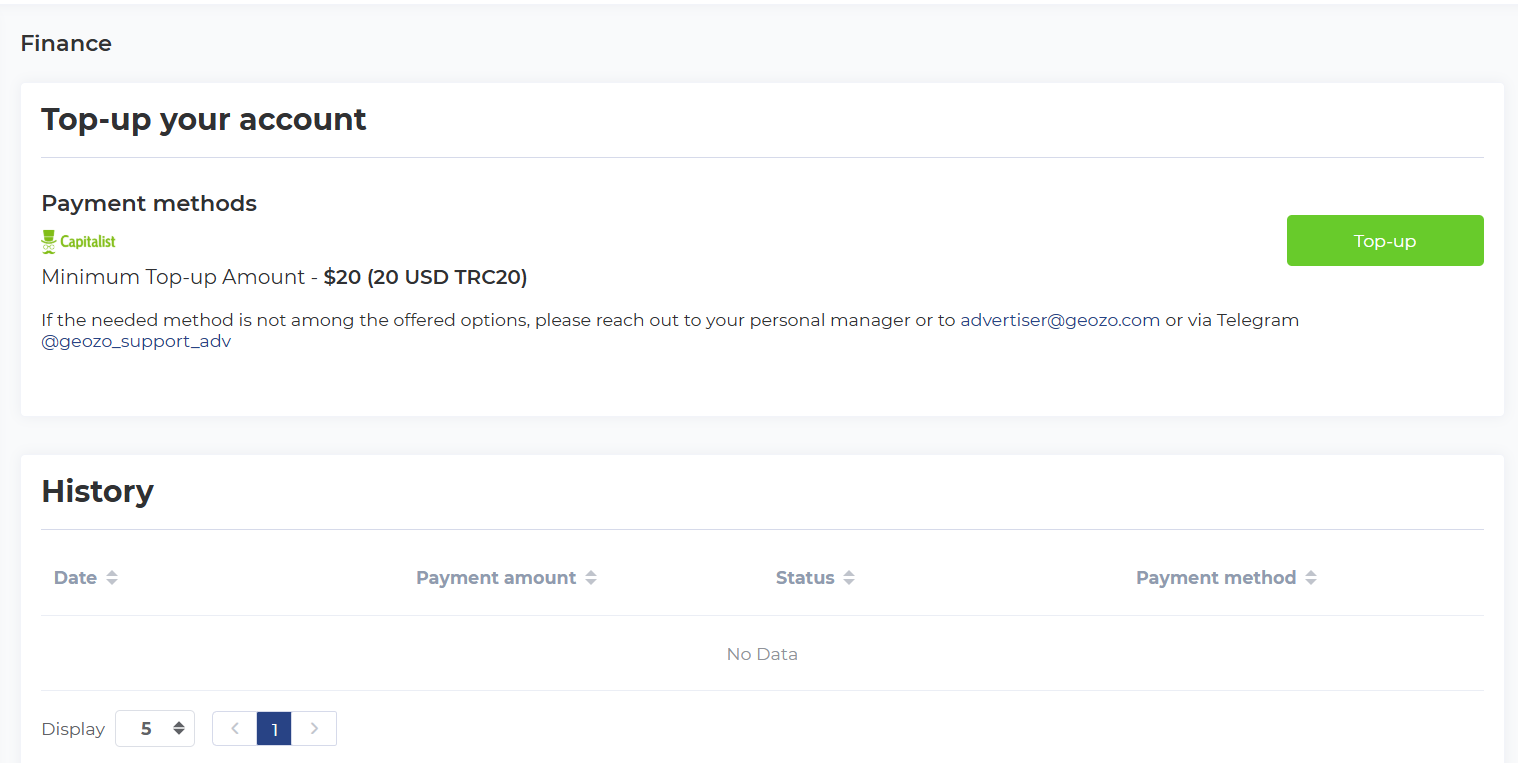Click the Capitalist payment method logo
This screenshot has height=763, width=1518.
[79, 241]
